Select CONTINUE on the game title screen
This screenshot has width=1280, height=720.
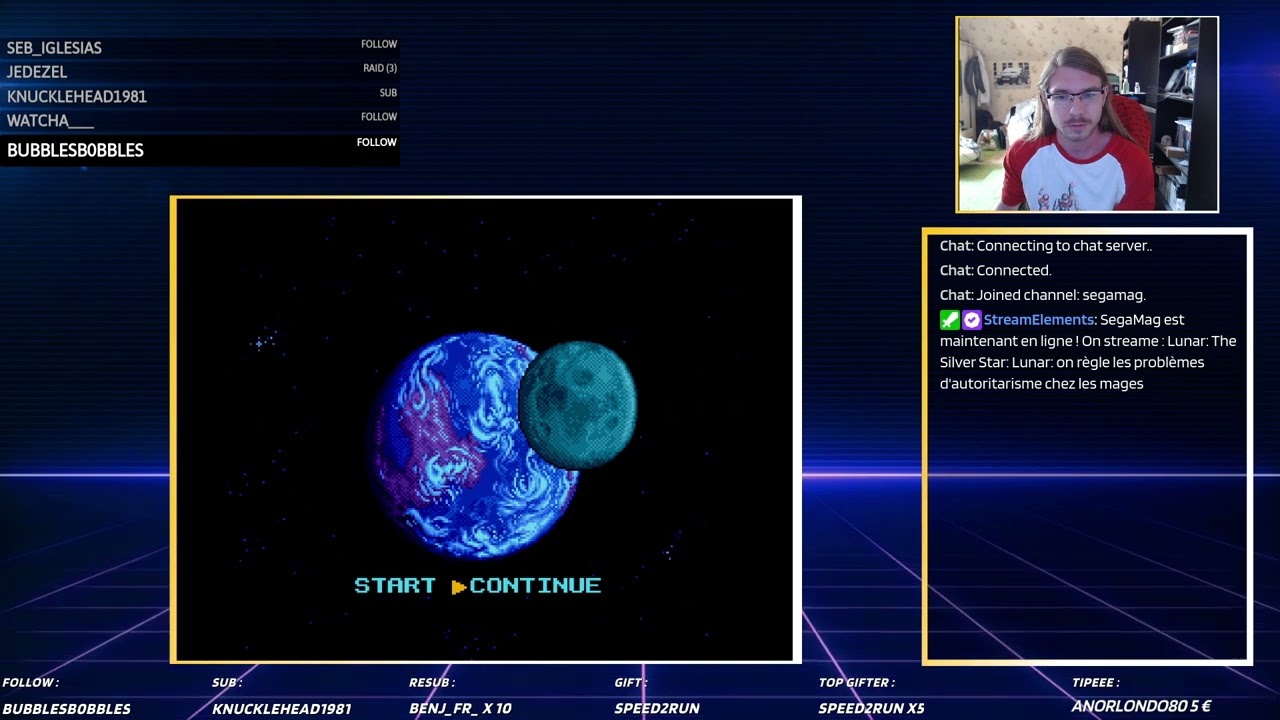[x=535, y=586]
